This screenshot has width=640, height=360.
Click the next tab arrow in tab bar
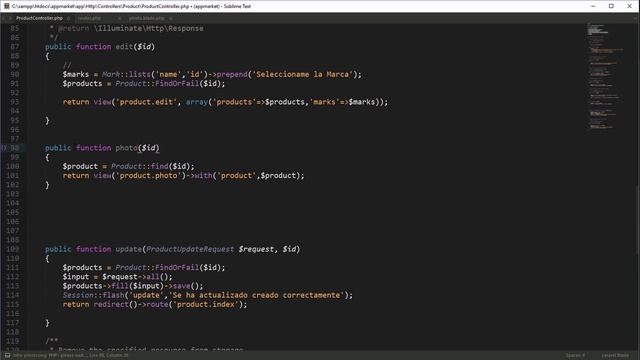click(x=10, y=18)
